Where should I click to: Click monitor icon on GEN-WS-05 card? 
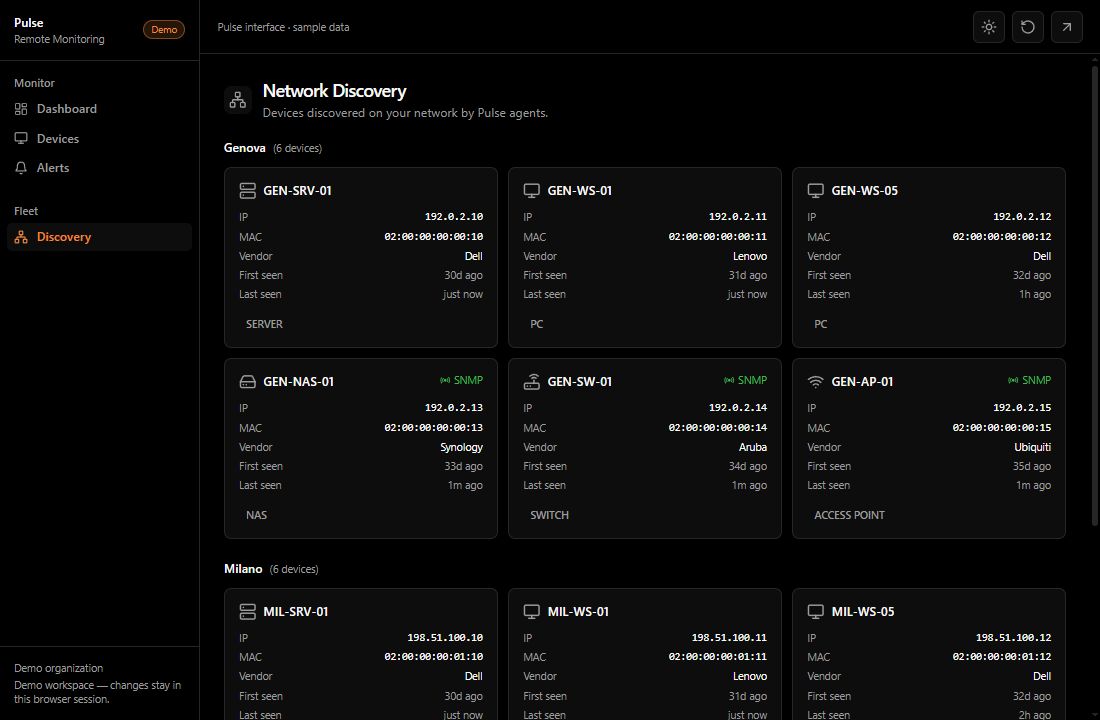pyautogui.click(x=815, y=190)
